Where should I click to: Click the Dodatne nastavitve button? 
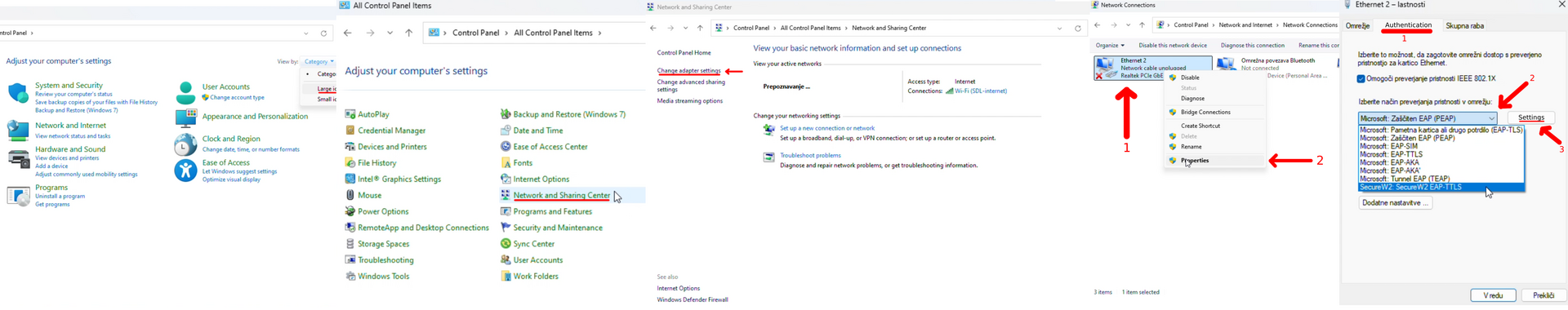pos(1395,203)
